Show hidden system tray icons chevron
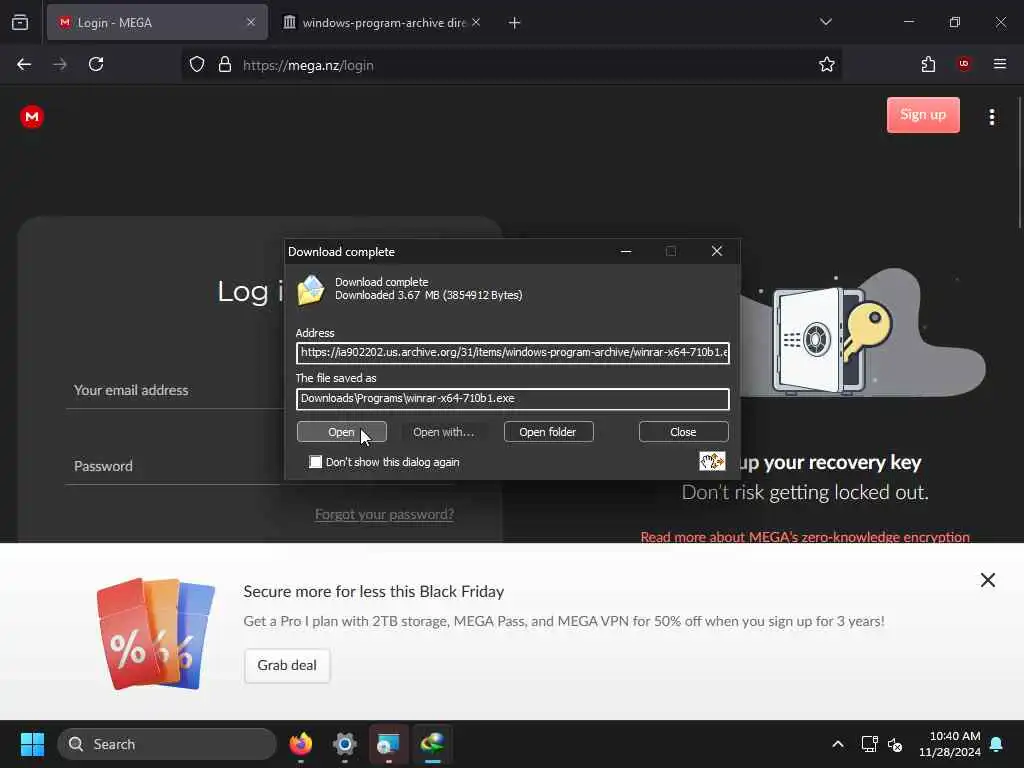 837,744
